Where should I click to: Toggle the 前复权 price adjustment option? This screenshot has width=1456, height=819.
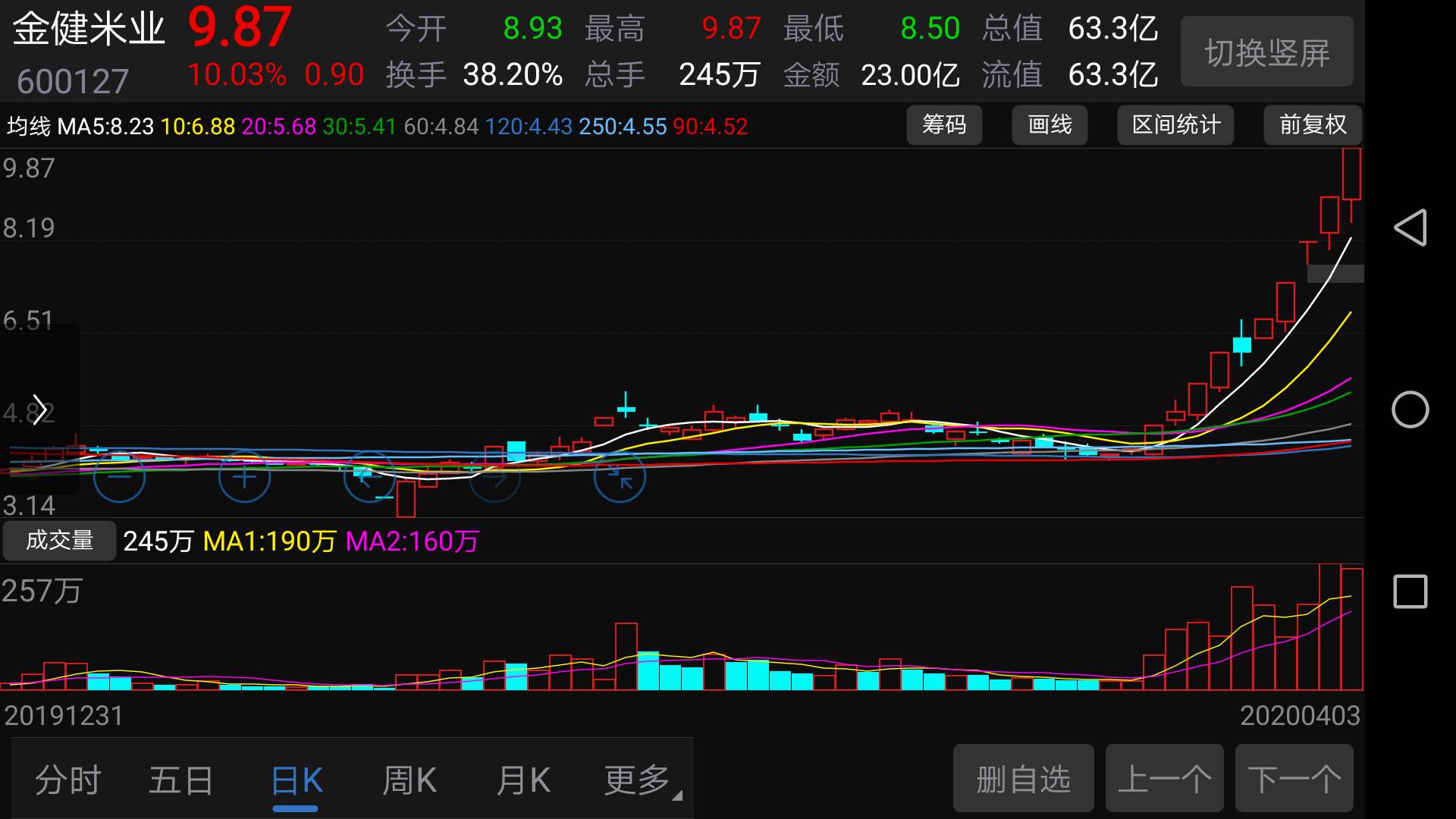(1313, 124)
